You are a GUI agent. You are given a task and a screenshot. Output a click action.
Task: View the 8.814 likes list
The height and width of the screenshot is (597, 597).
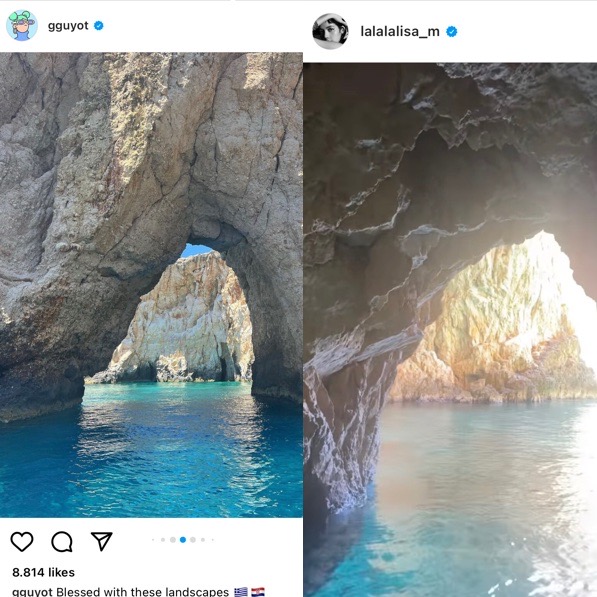point(43,572)
